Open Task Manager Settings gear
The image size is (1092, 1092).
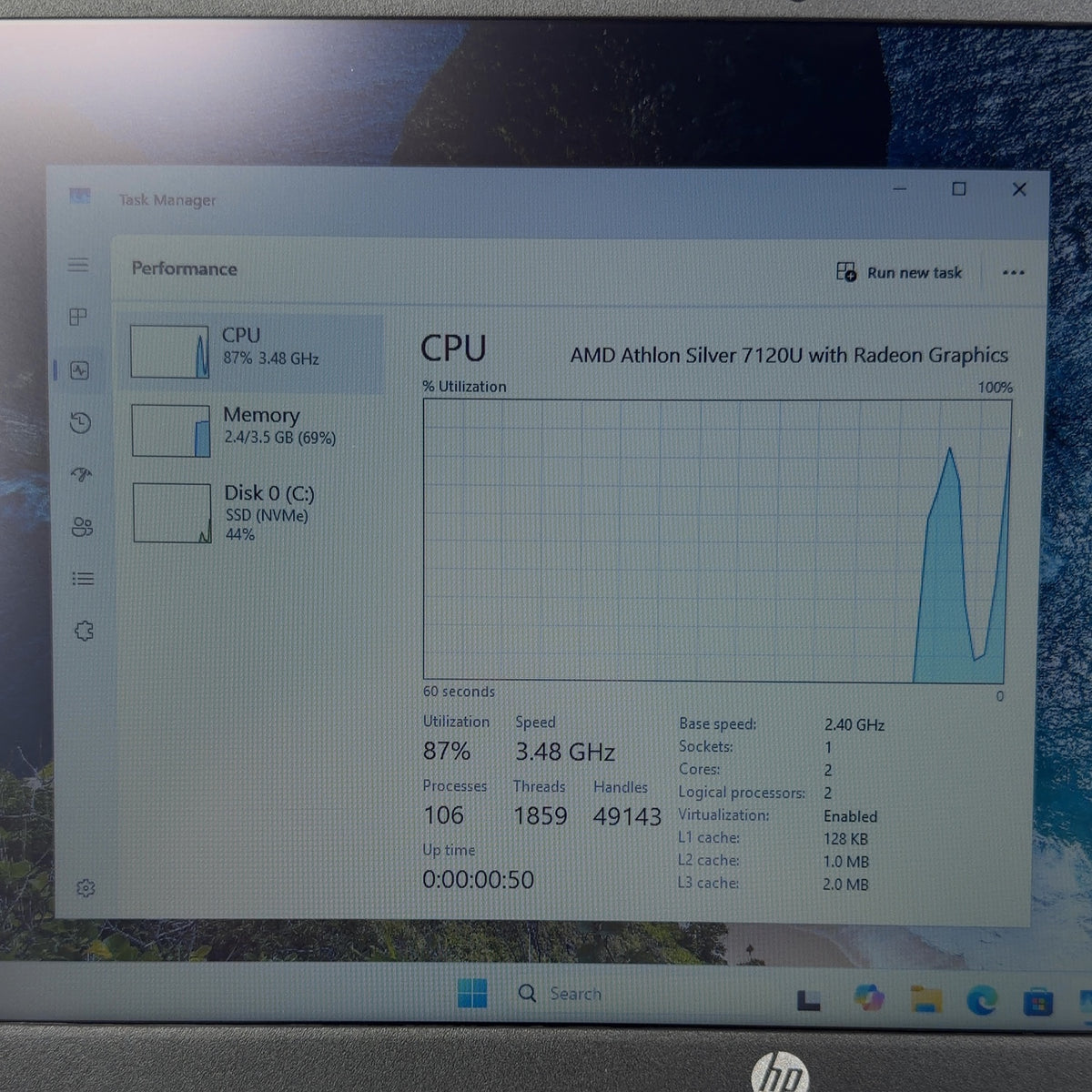(x=86, y=888)
